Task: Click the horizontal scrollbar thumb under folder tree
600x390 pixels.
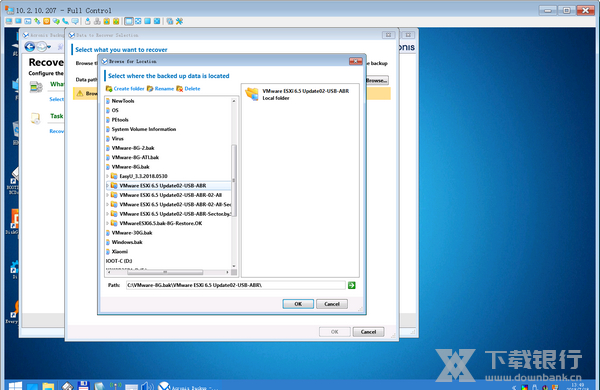Action: (x=165, y=272)
